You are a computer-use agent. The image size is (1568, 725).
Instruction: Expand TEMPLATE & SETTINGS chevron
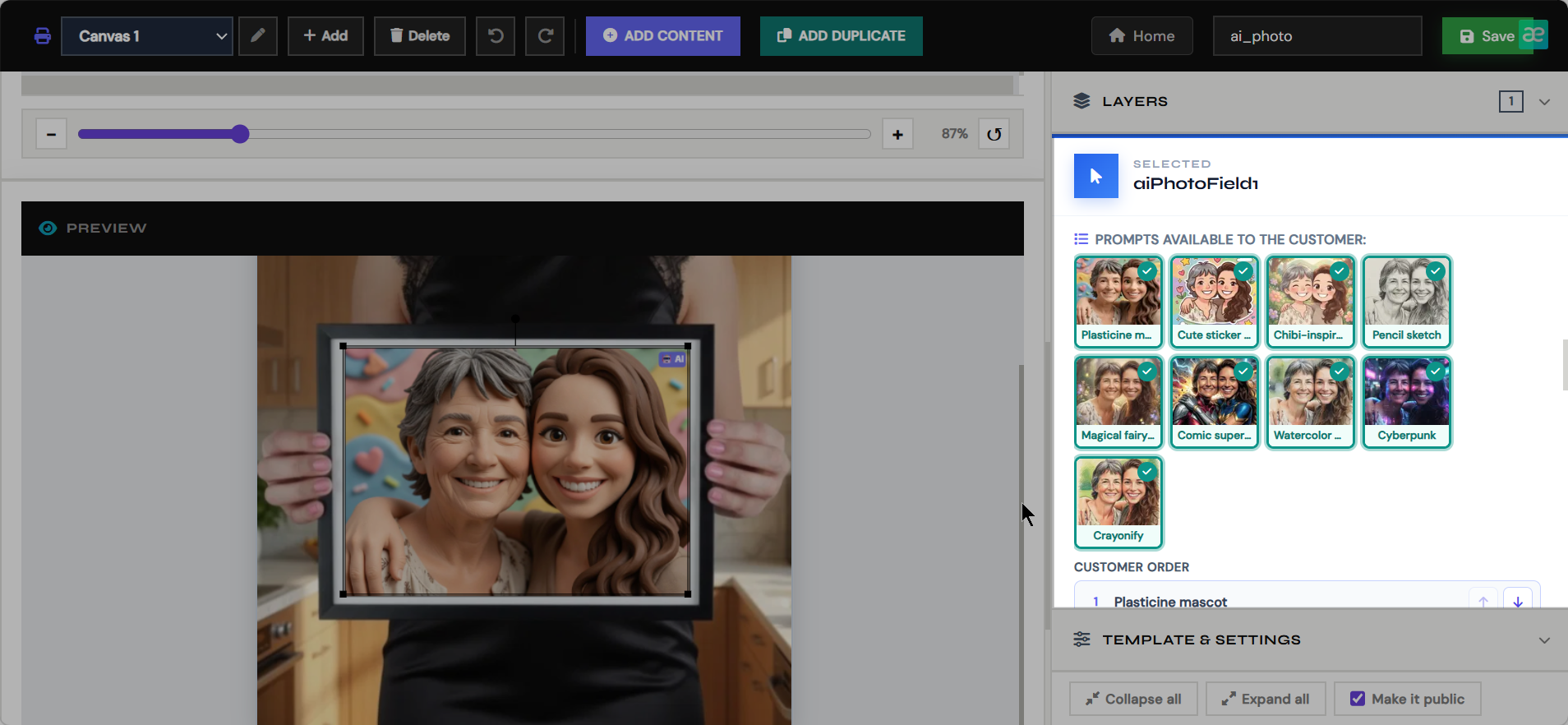(1544, 640)
